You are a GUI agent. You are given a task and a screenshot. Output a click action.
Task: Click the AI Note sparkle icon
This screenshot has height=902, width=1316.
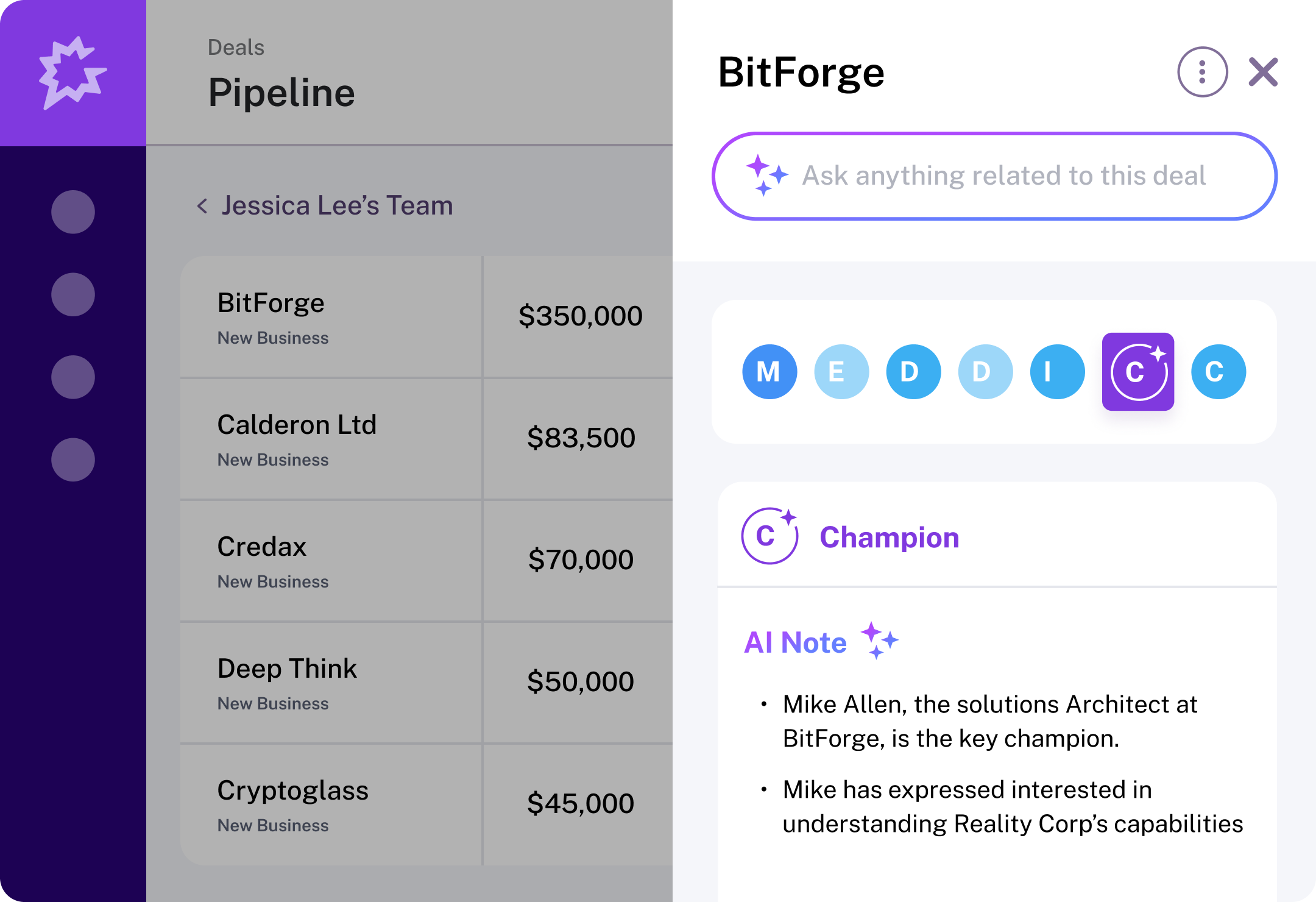[879, 641]
